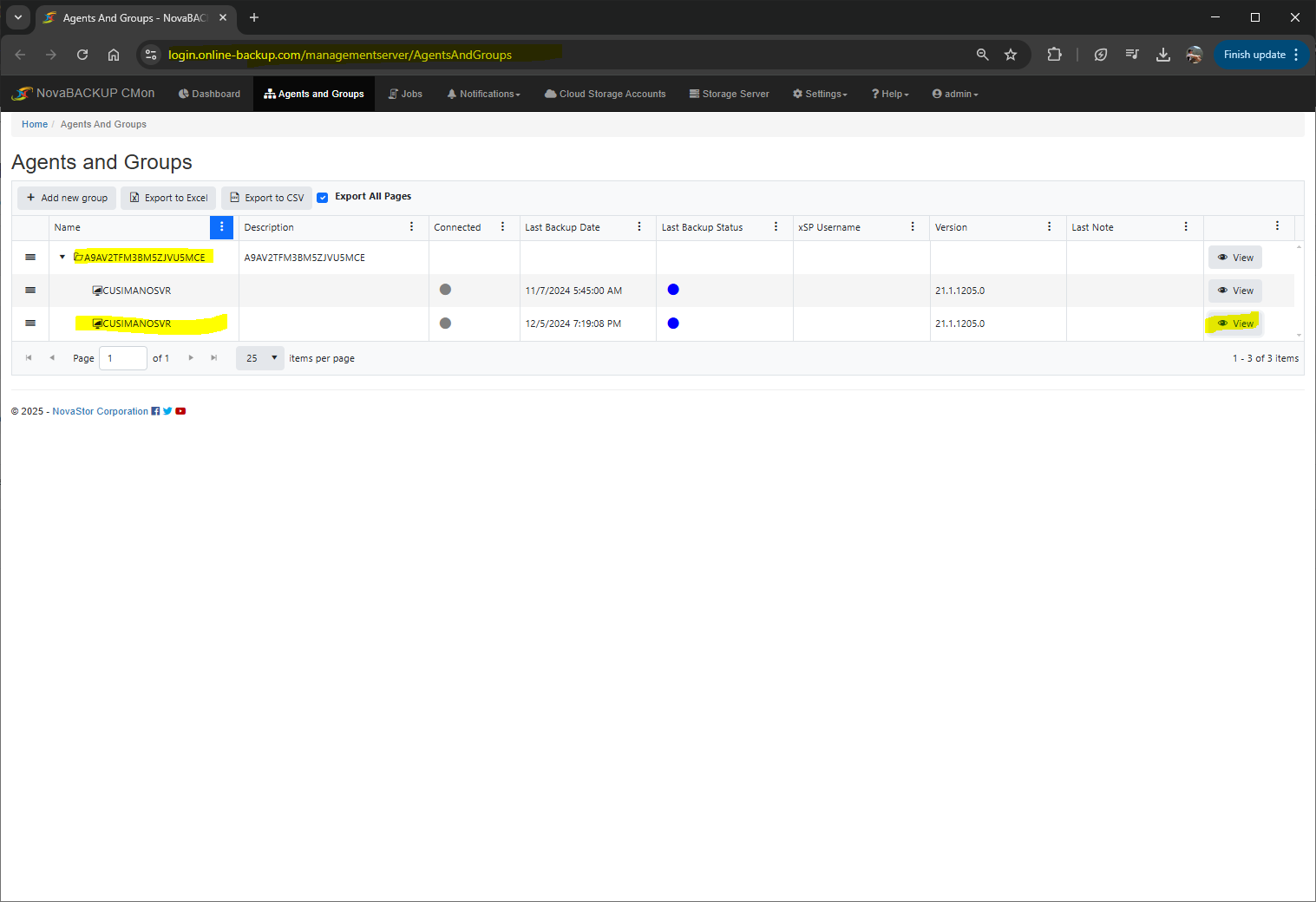
Task: Reload the browser page
Action: [x=82, y=55]
